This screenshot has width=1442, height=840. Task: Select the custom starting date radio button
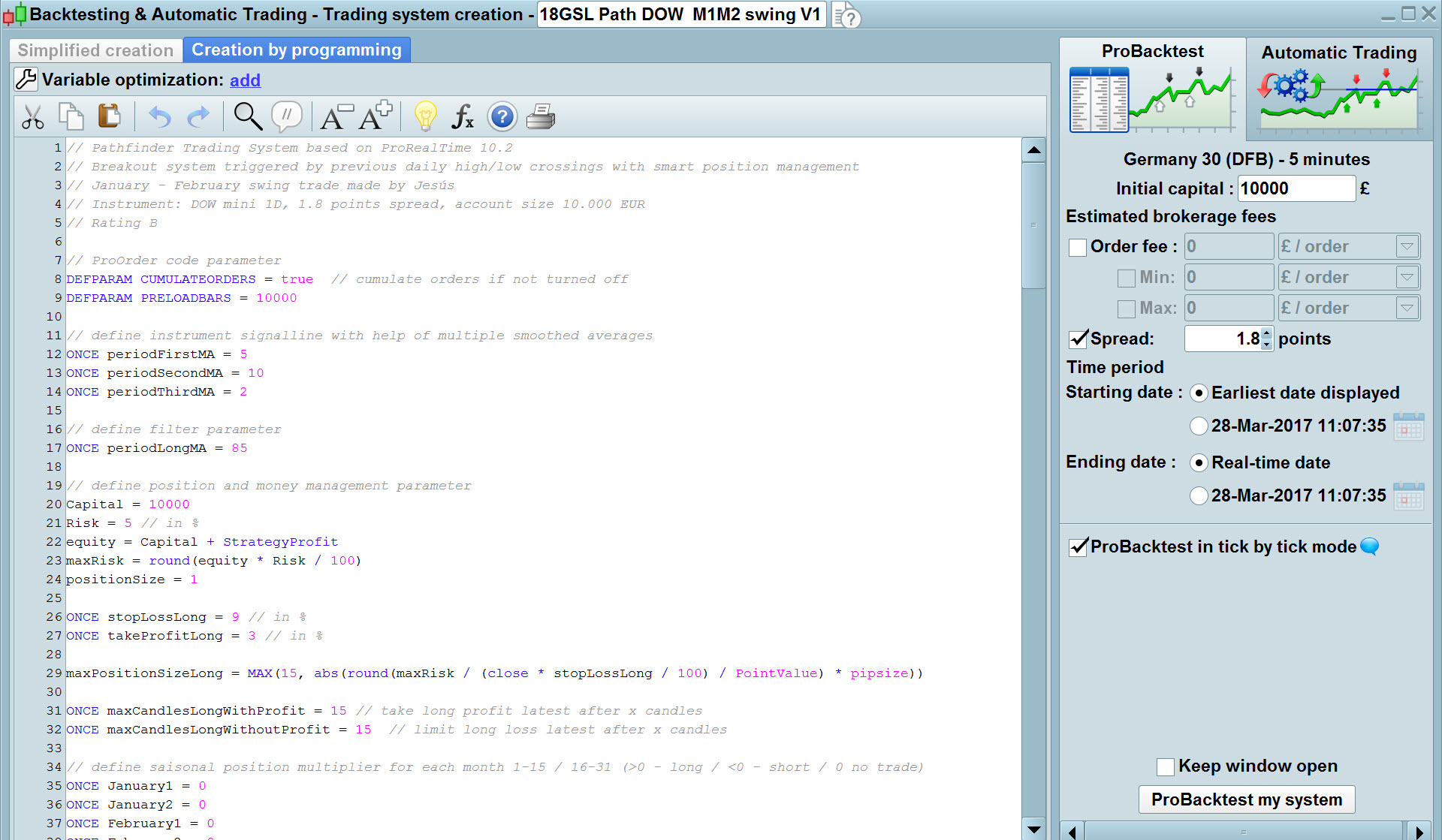1199,426
